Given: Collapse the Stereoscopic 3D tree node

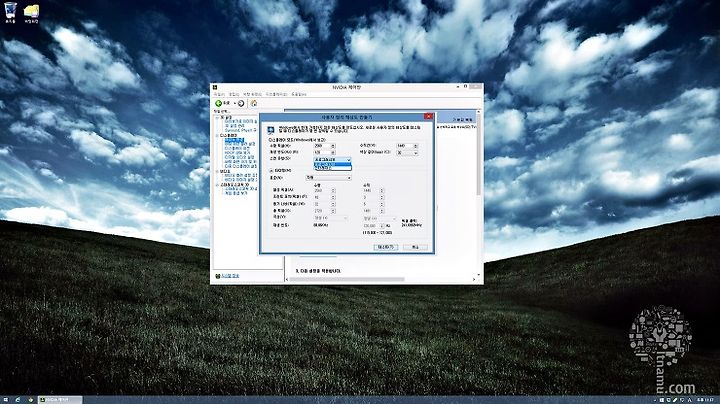Looking at the screenshot, I should pos(218,185).
